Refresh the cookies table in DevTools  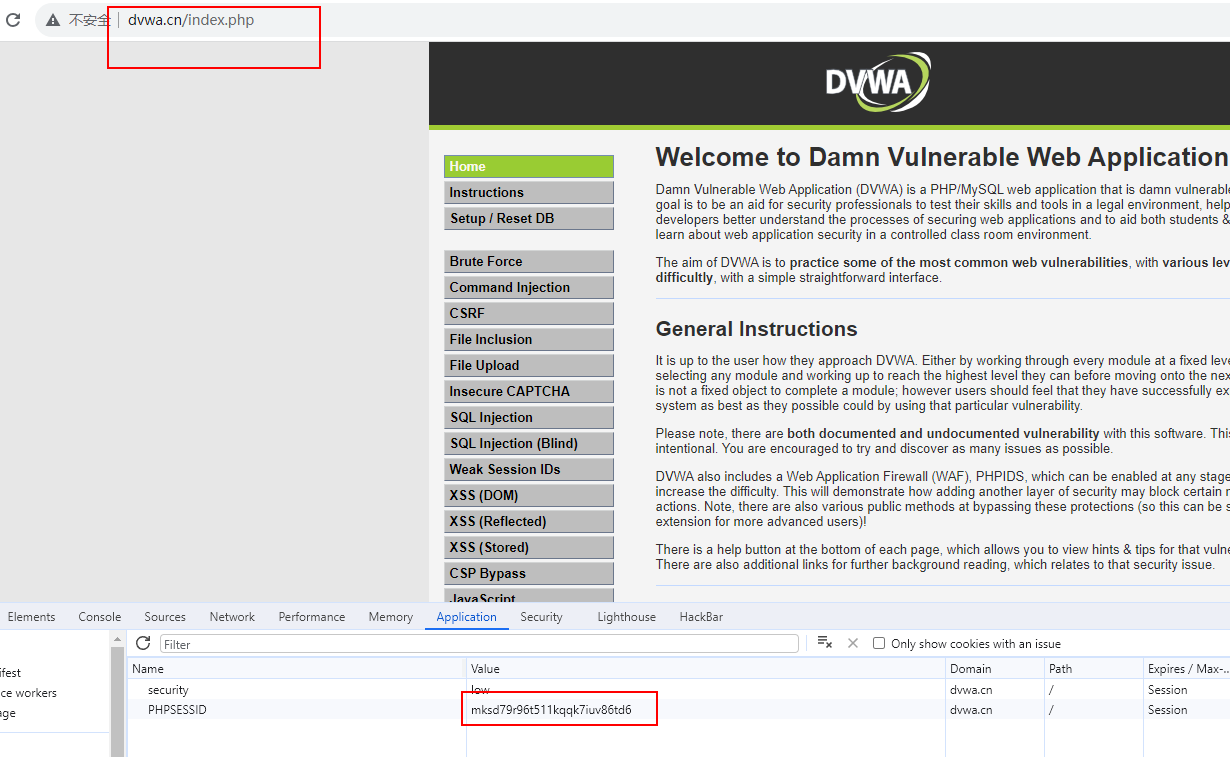tap(143, 643)
